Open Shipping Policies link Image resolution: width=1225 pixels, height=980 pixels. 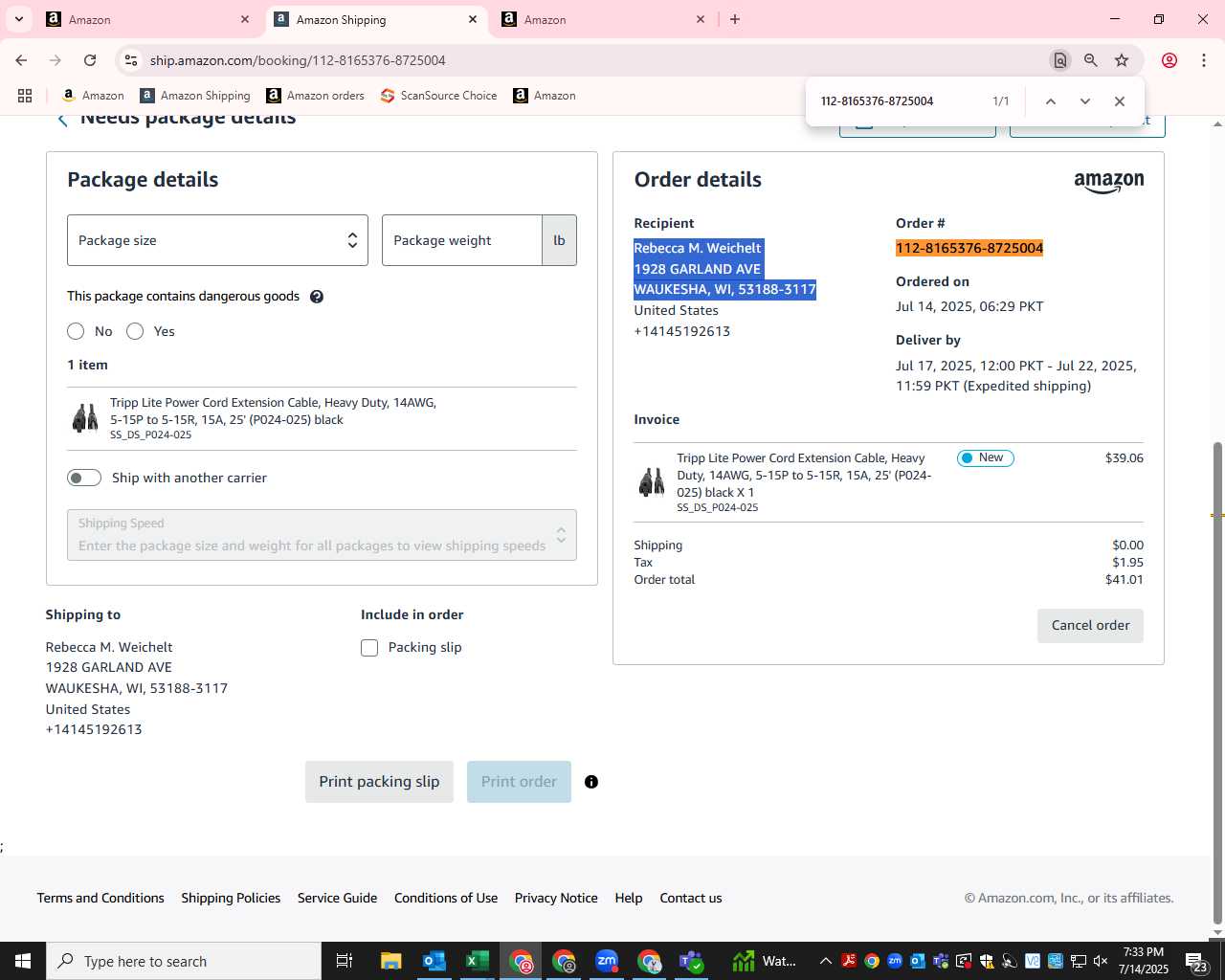coord(231,898)
